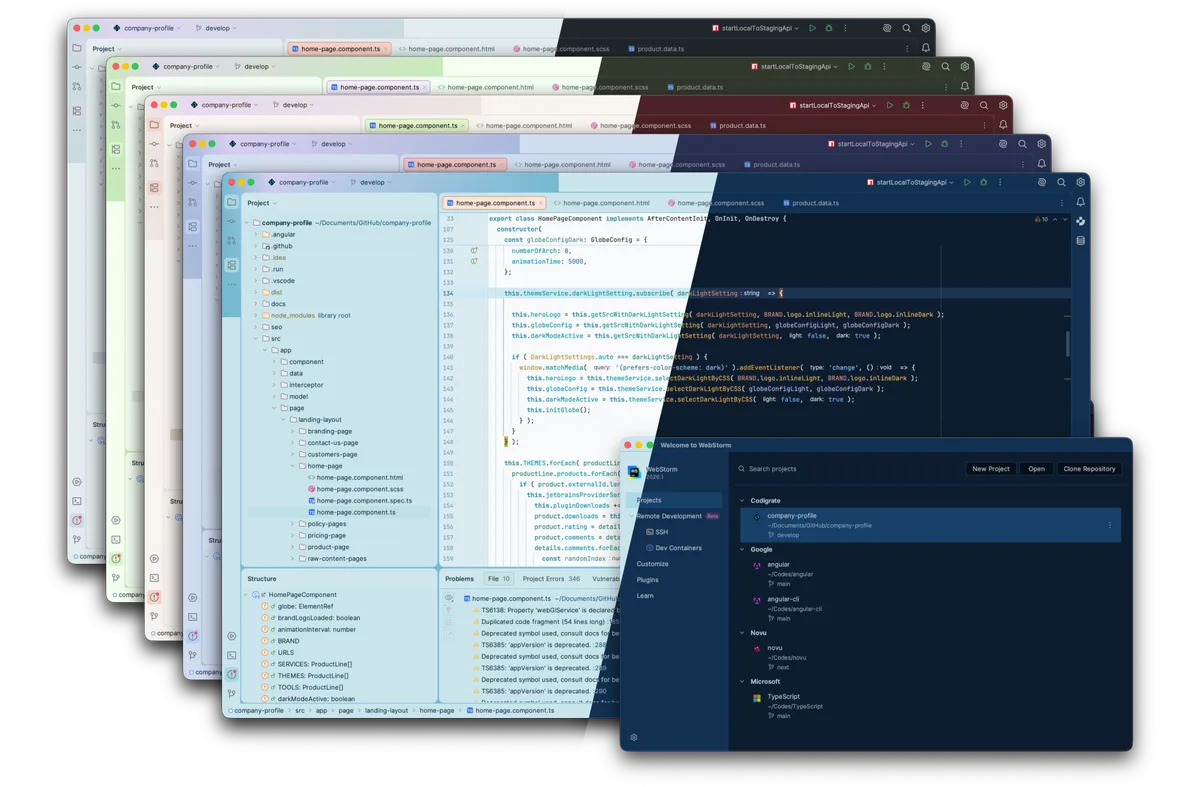Open the editor tabs options menu in the front IDE window

1062,203
